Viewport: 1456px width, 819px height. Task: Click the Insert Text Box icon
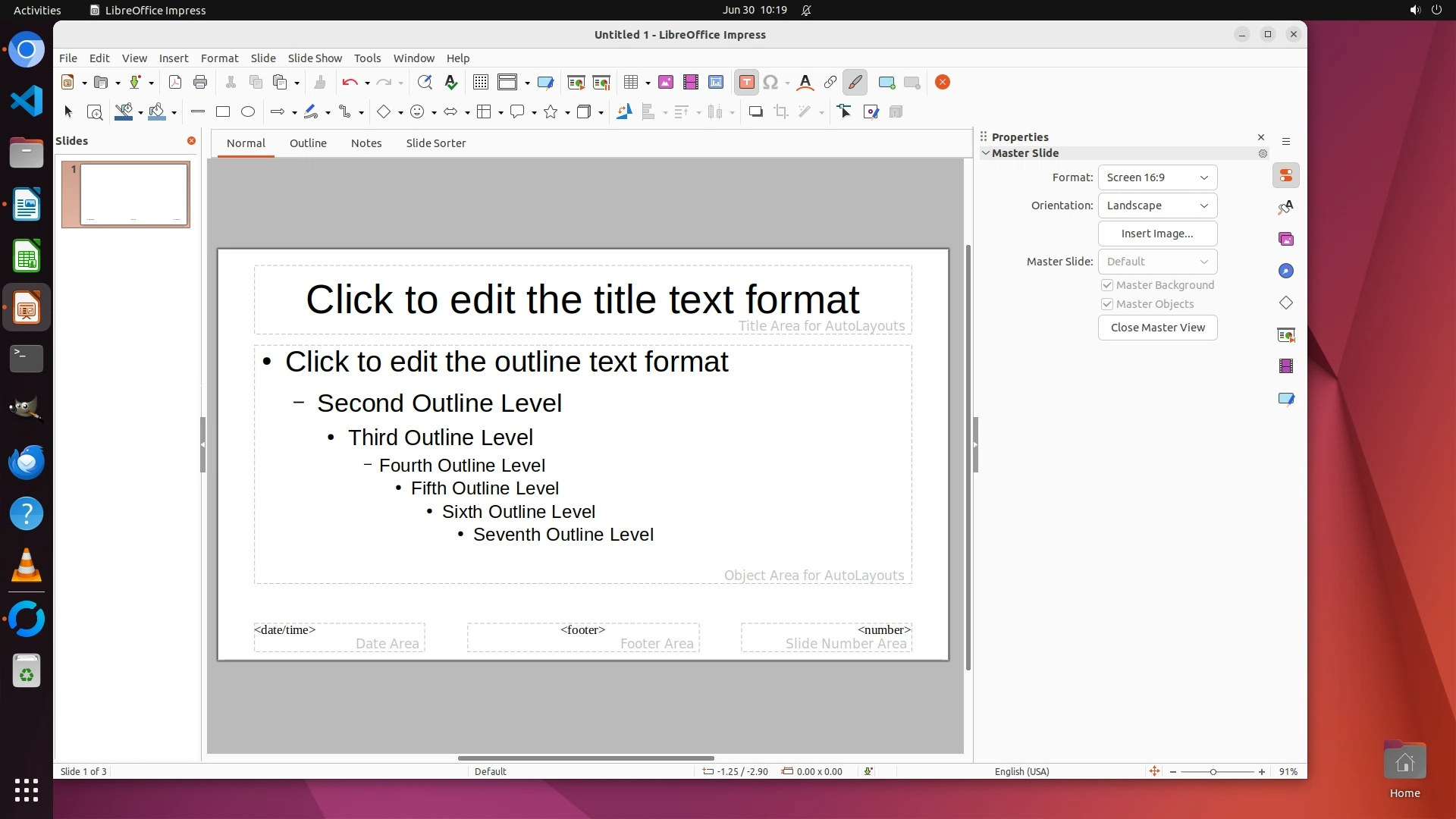click(x=746, y=83)
